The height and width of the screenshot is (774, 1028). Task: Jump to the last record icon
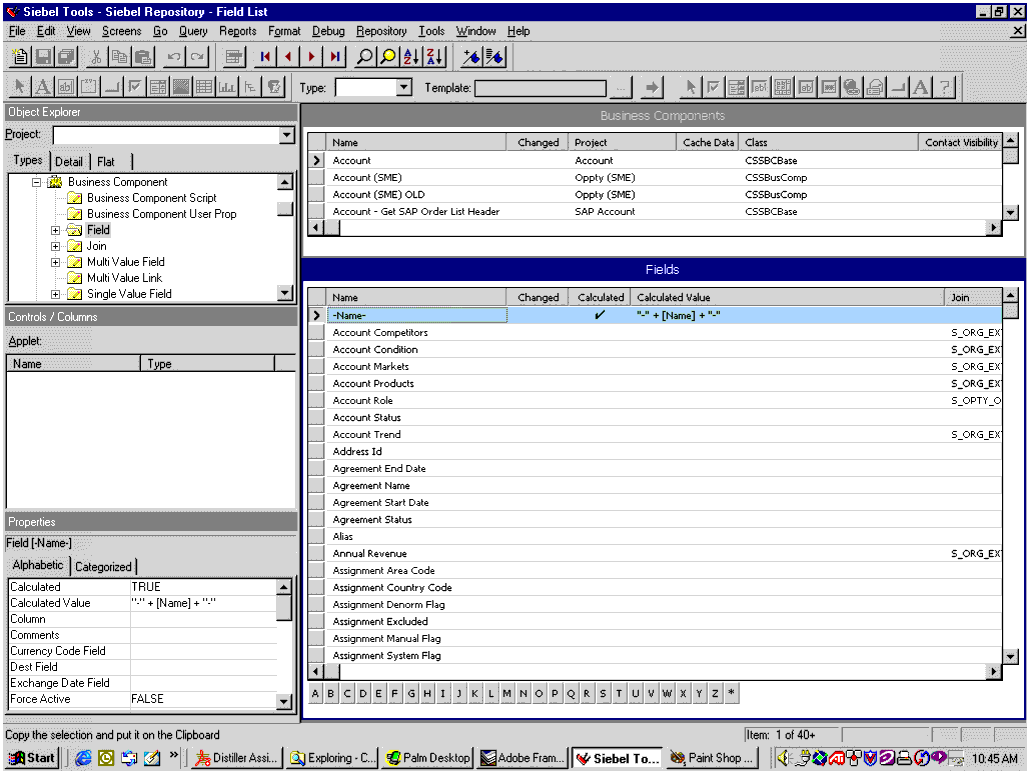335,57
